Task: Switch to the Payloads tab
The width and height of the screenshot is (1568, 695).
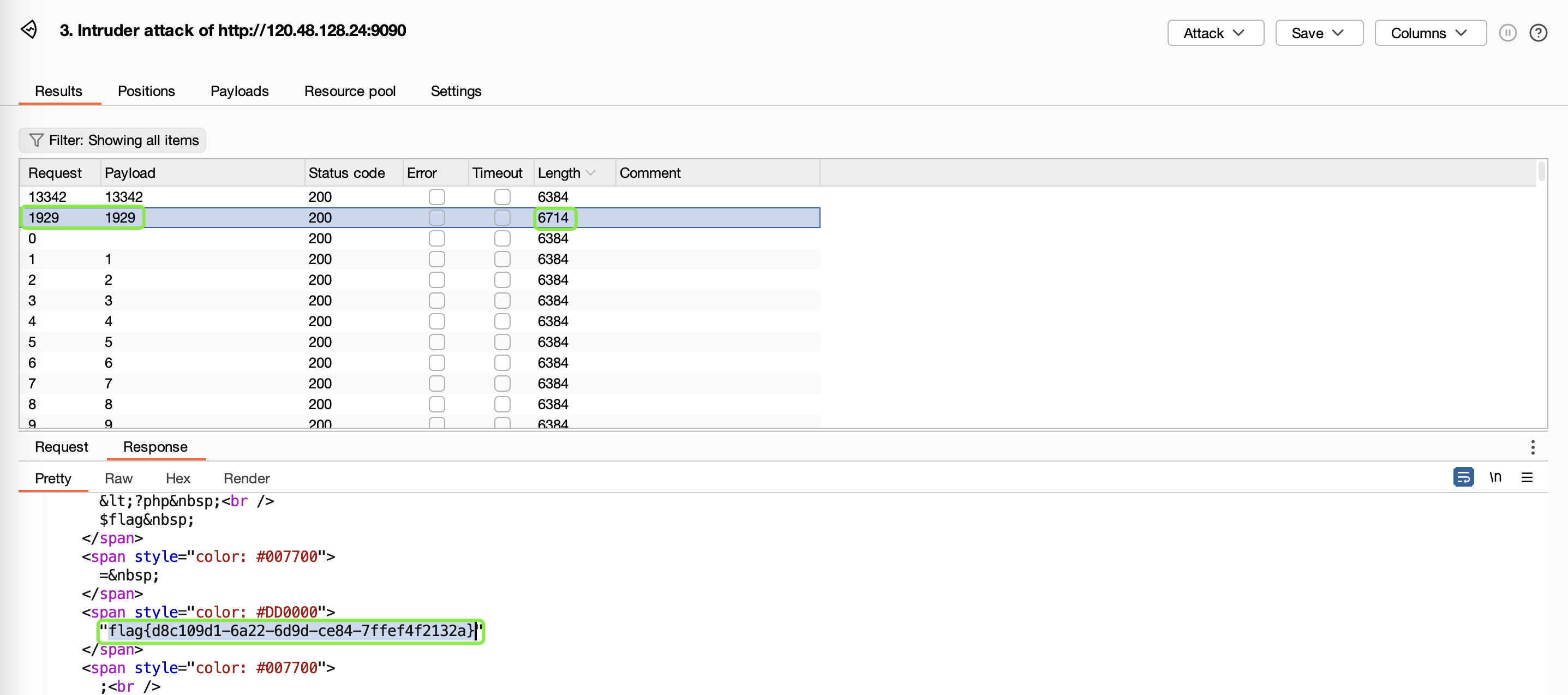Action: click(x=239, y=90)
